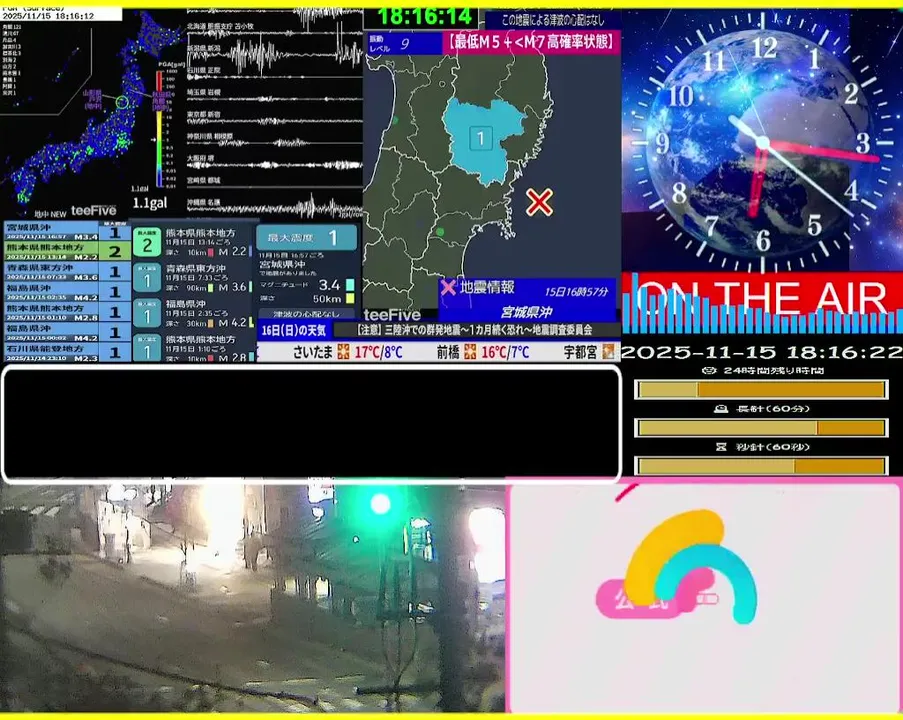Click the PGA 2025/11/15 18:16:12 timestamp
The height and width of the screenshot is (720, 903).
point(48,16)
